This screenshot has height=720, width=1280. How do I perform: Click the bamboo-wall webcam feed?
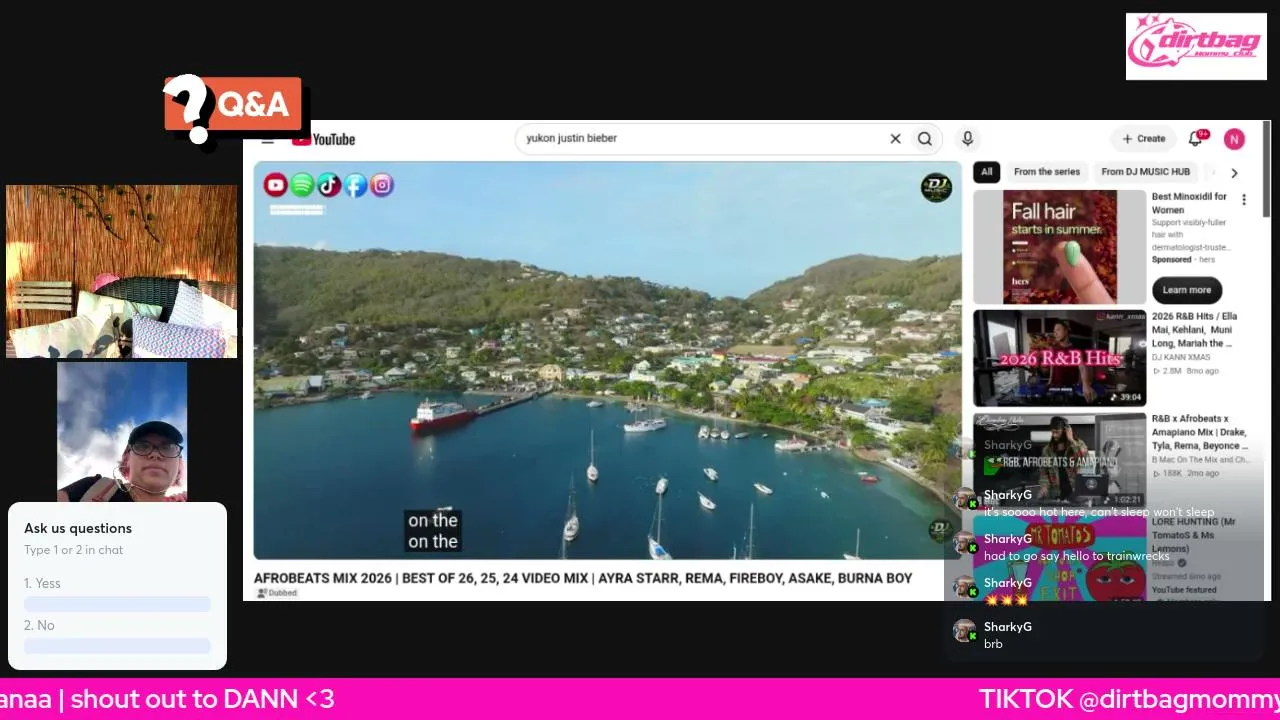coord(122,271)
